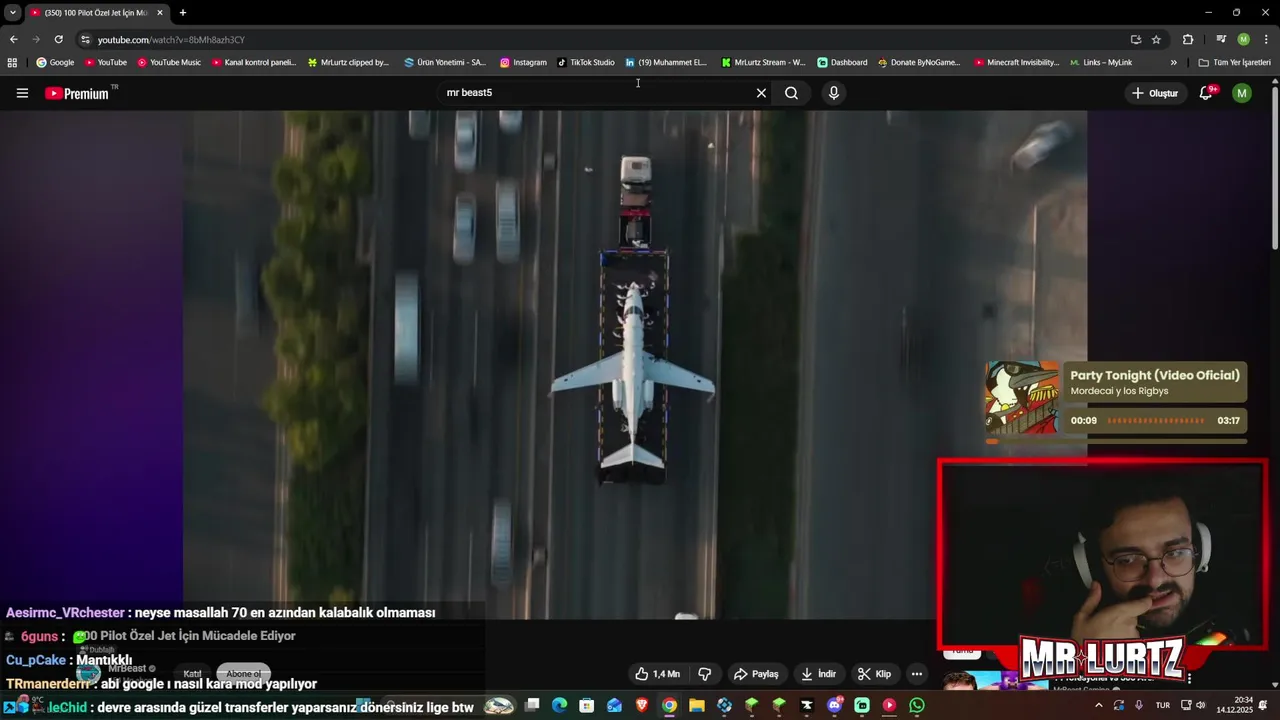Open the Instagram bookmark

[x=523, y=62]
